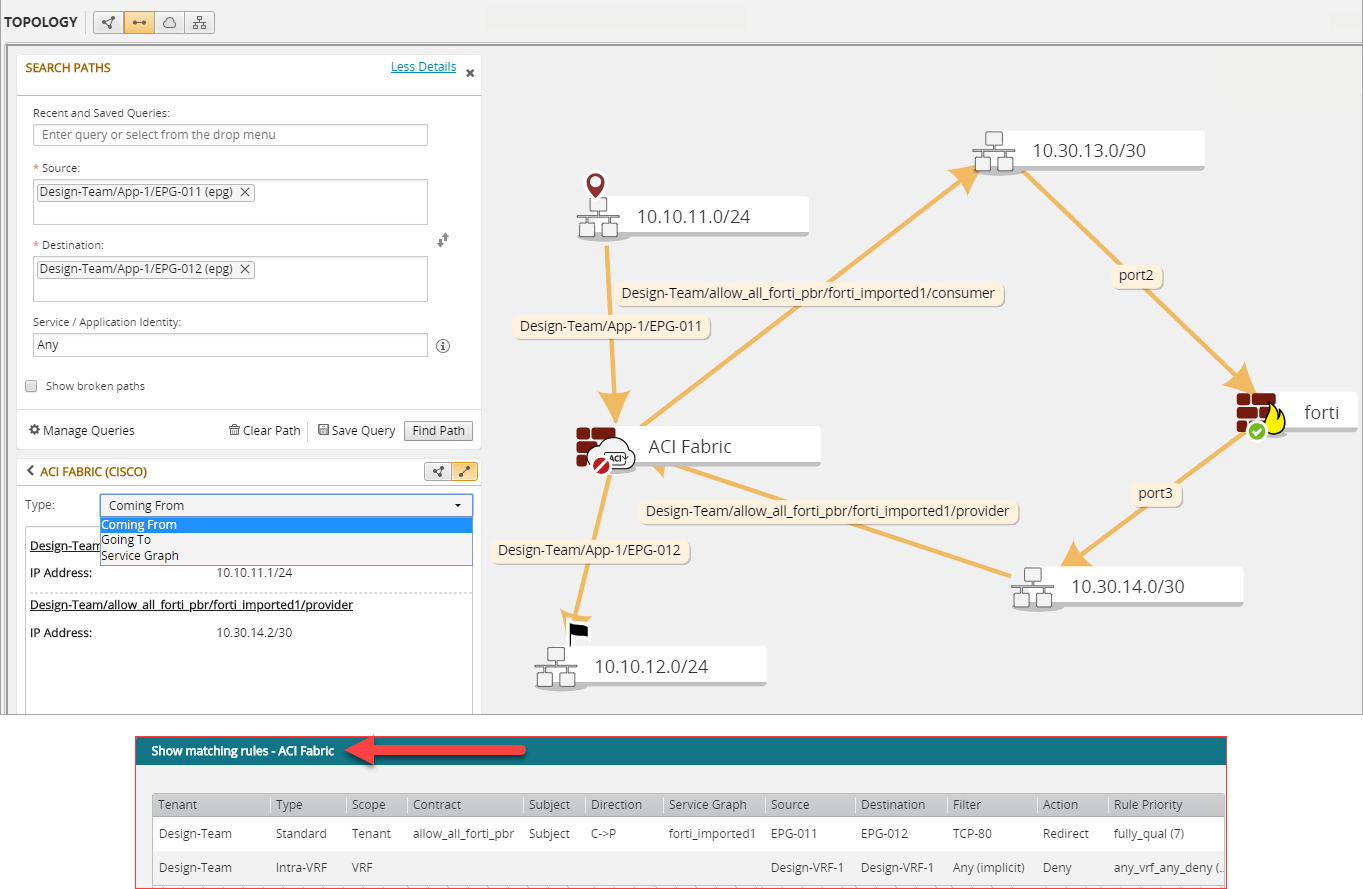This screenshot has height=889, width=1363.
Task: Toggle ACI Fabric panel topology view button
Action: click(438, 472)
